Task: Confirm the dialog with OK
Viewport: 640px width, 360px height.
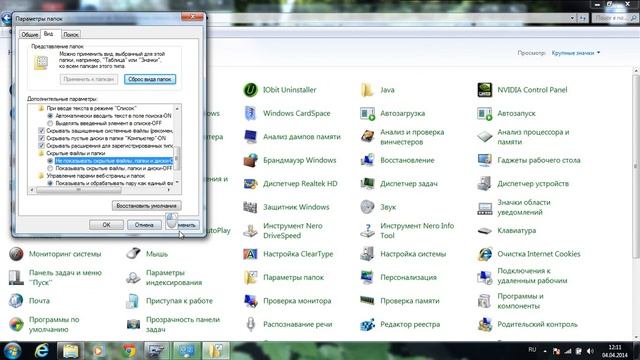Action: click(x=106, y=225)
